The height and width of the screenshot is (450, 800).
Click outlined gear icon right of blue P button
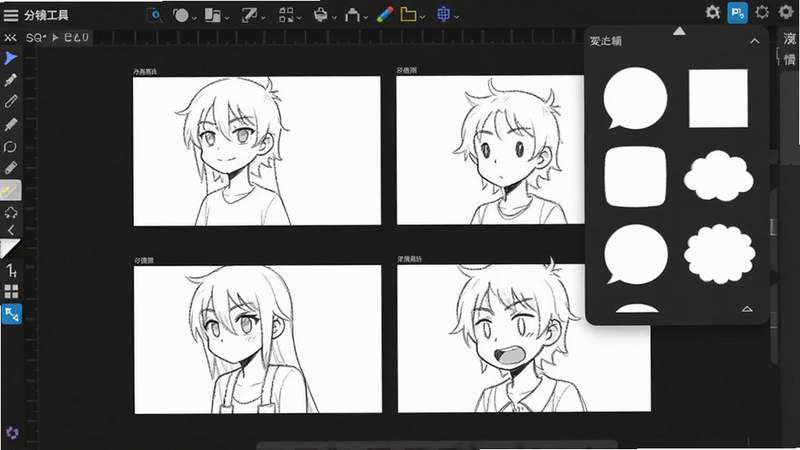coord(762,12)
